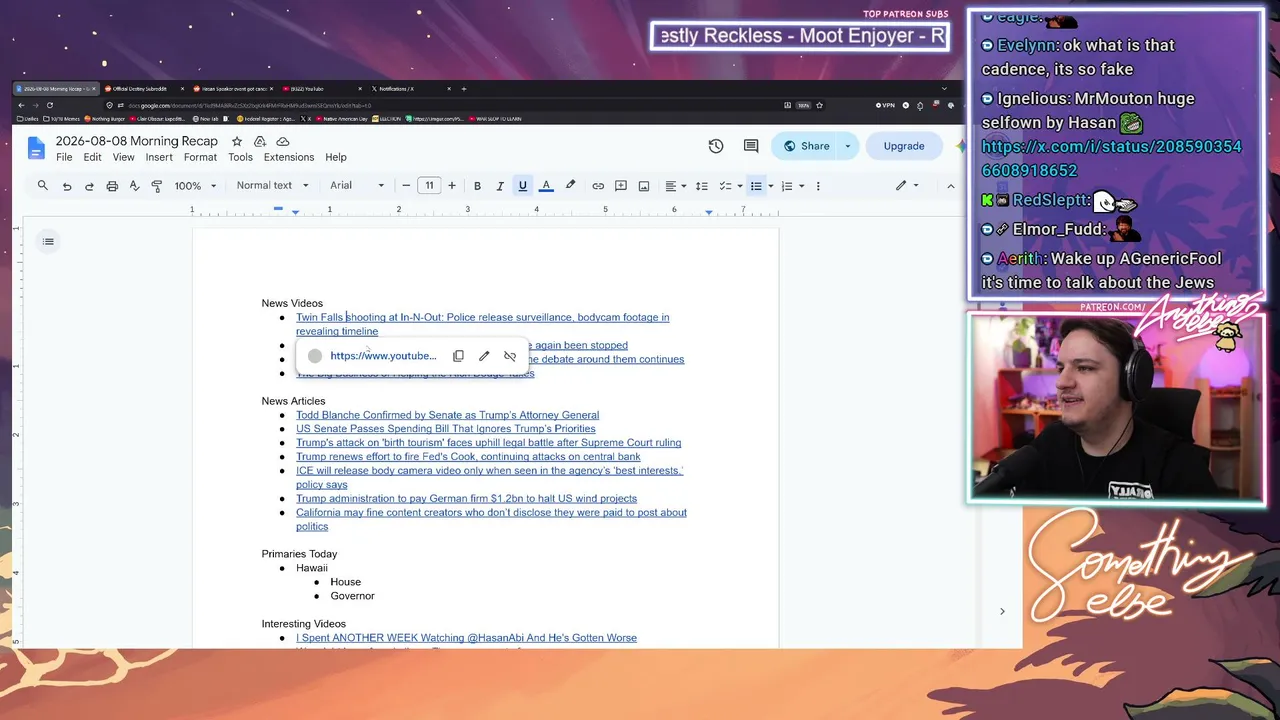
Task: Toggle bold formatting
Action: pyautogui.click(x=477, y=186)
